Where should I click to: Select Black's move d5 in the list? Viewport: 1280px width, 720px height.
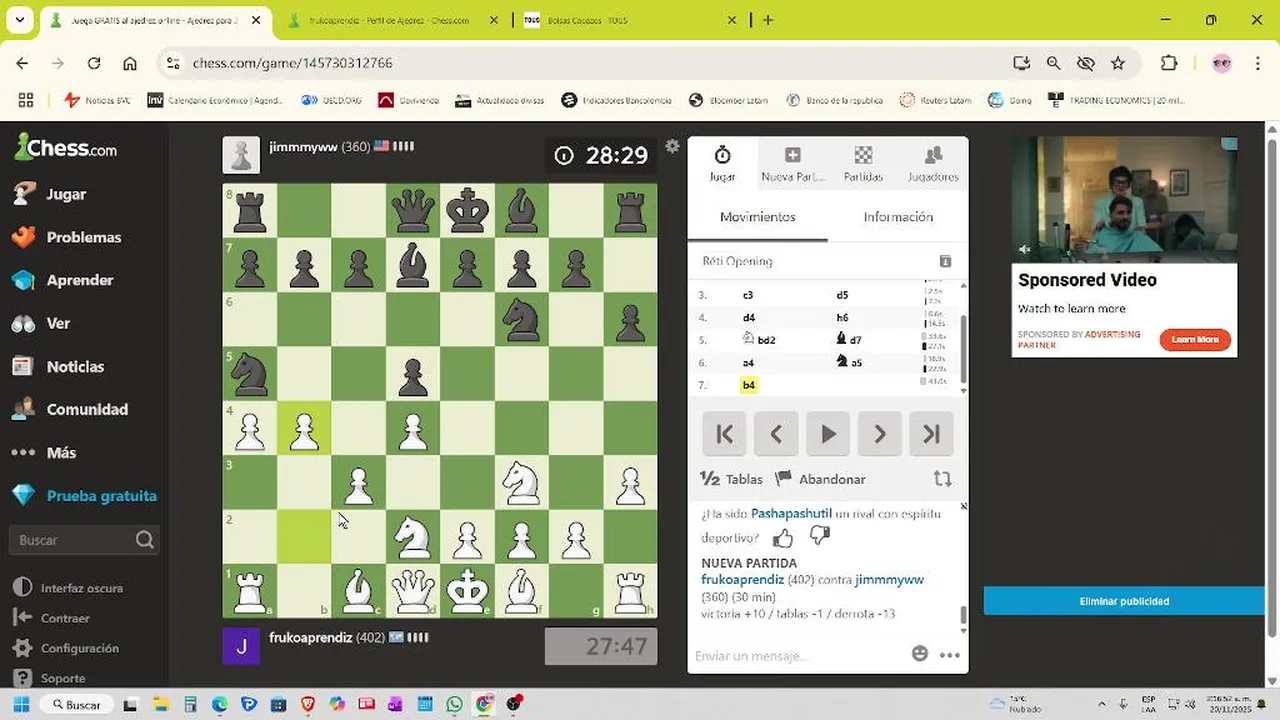[842, 295]
